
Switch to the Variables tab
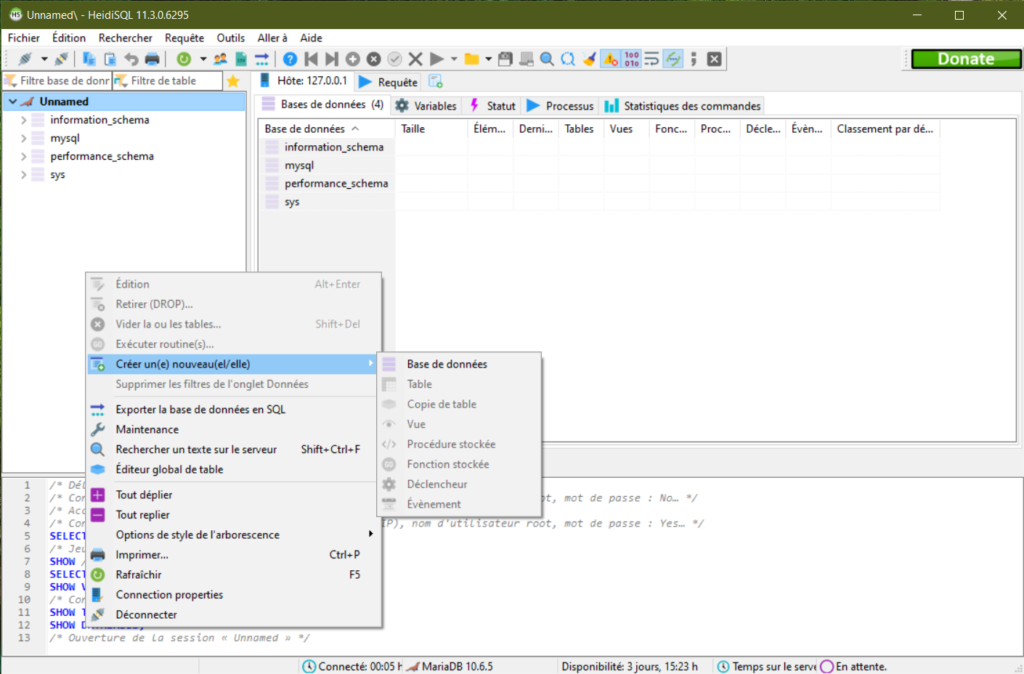[x=426, y=106]
